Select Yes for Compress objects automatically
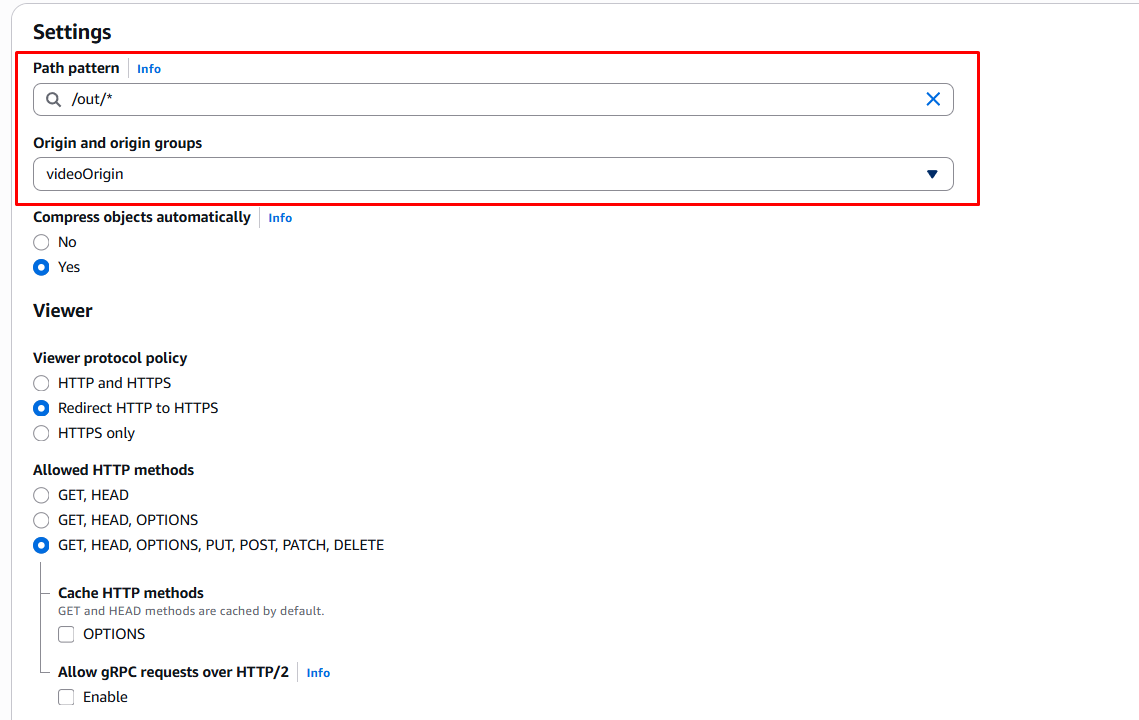The image size is (1139, 720). click(x=41, y=267)
